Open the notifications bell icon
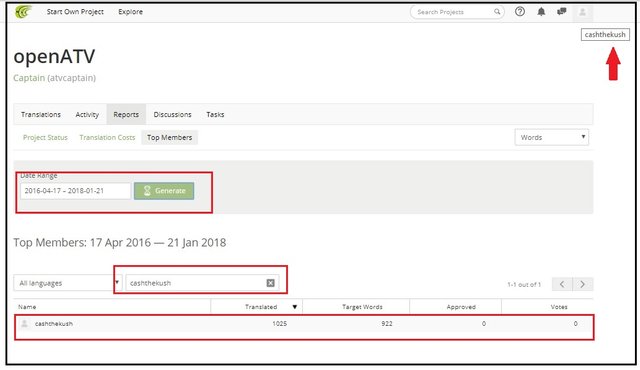The width and height of the screenshot is (640, 370). tap(541, 12)
